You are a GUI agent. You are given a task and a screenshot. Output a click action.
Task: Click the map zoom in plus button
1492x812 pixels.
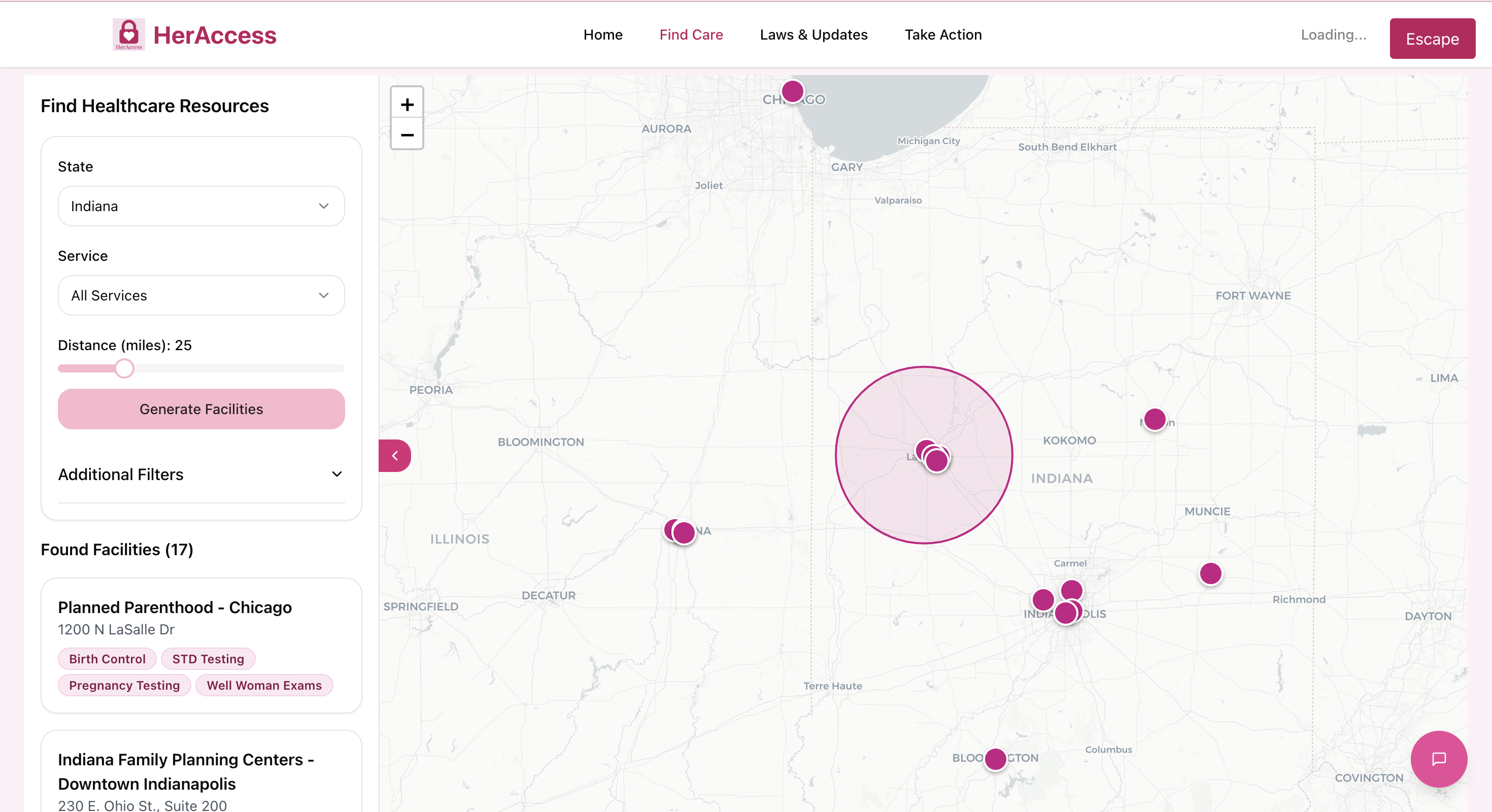tap(406, 104)
